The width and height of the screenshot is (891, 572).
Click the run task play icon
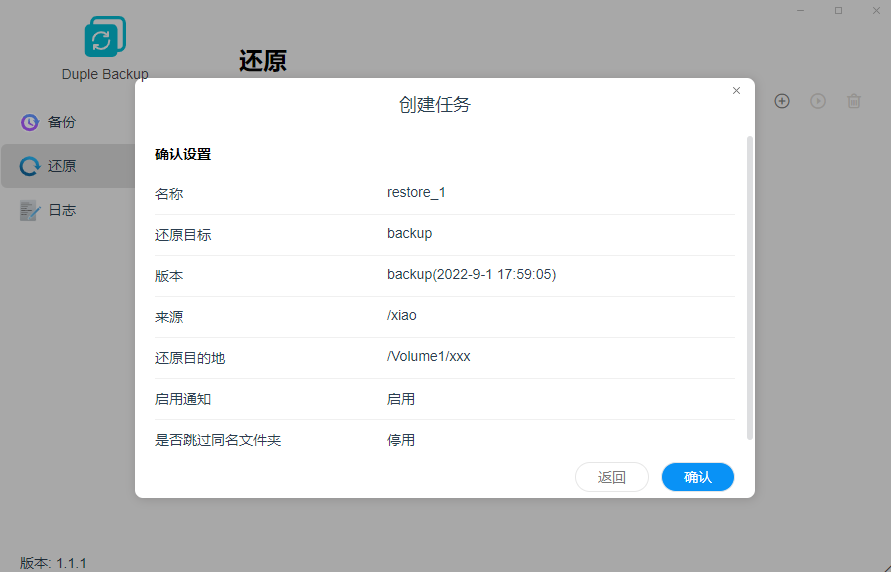(x=818, y=101)
